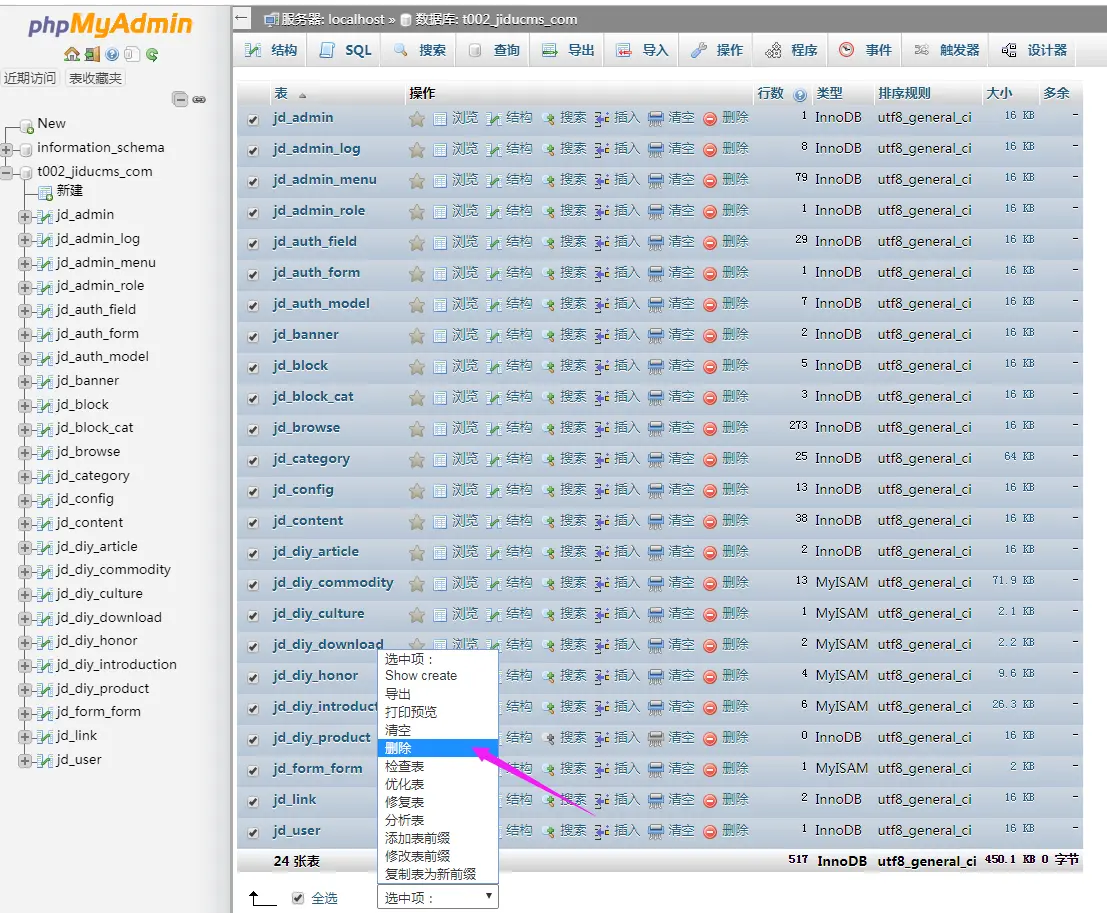Click the green reload navigation icon
This screenshot has height=913, width=1107.
(x=152, y=55)
